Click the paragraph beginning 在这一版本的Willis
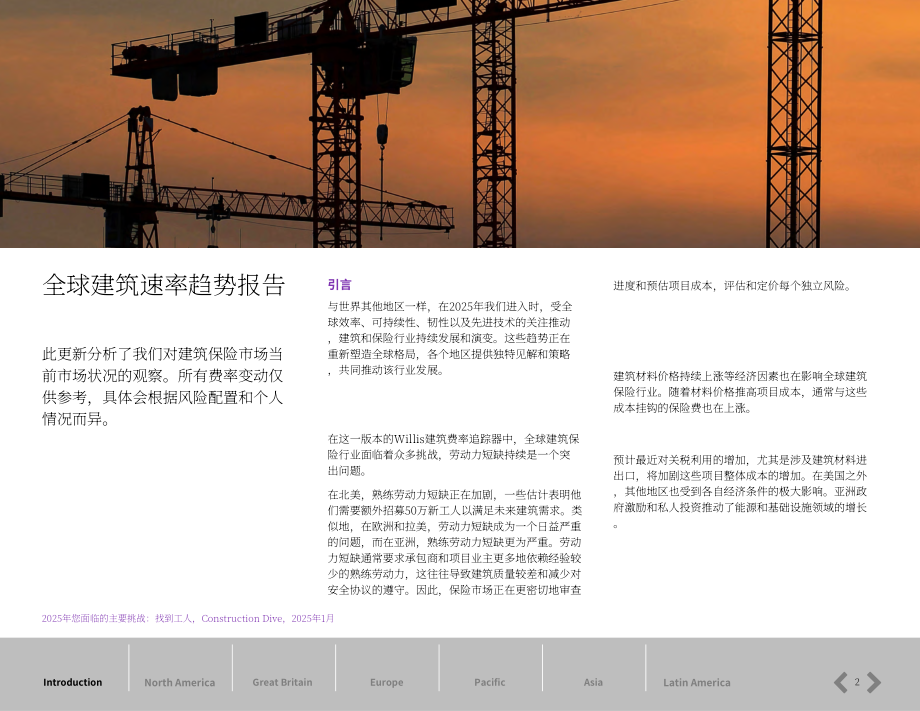 point(454,454)
